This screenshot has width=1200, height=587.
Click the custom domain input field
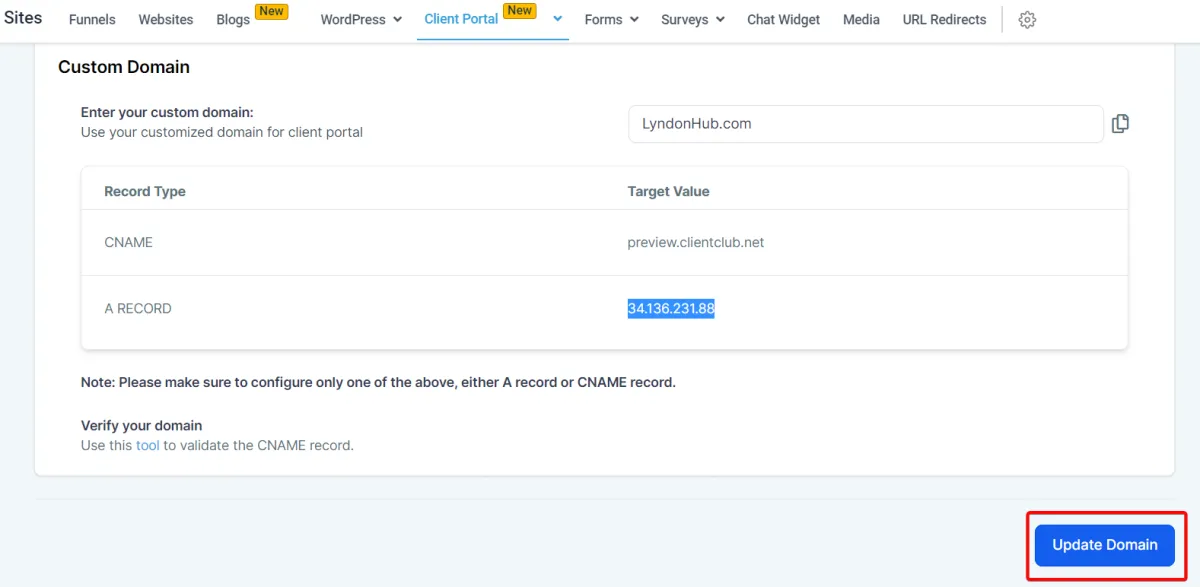[866, 124]
